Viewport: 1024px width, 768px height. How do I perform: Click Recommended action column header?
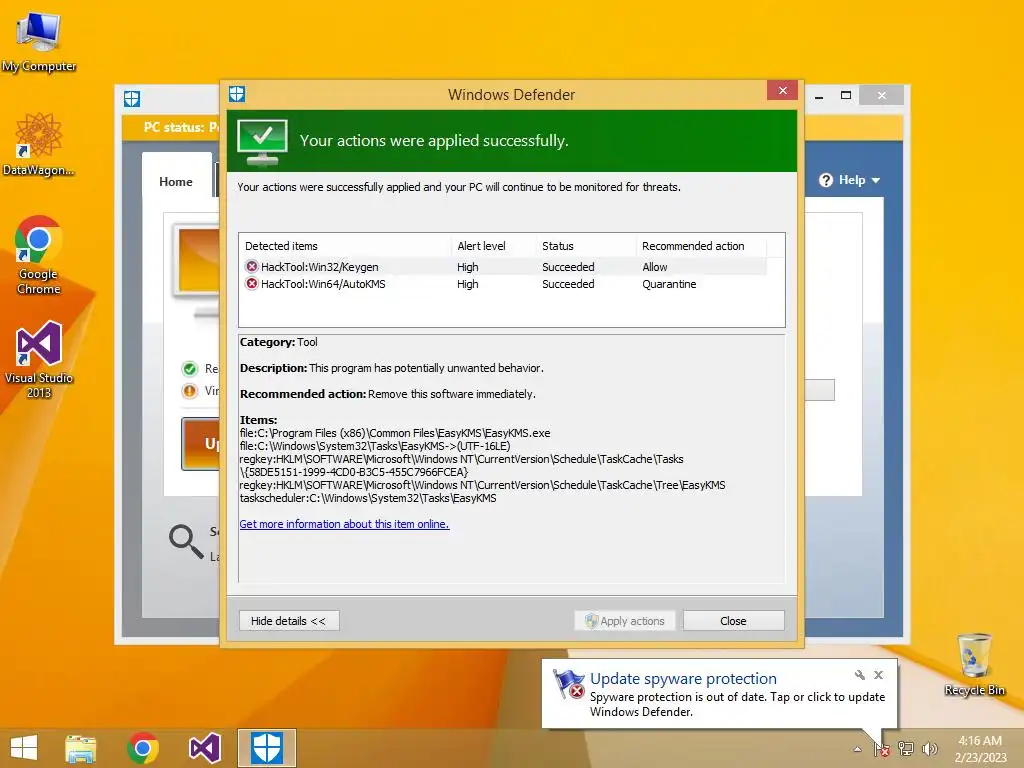[x=701, y=246]
